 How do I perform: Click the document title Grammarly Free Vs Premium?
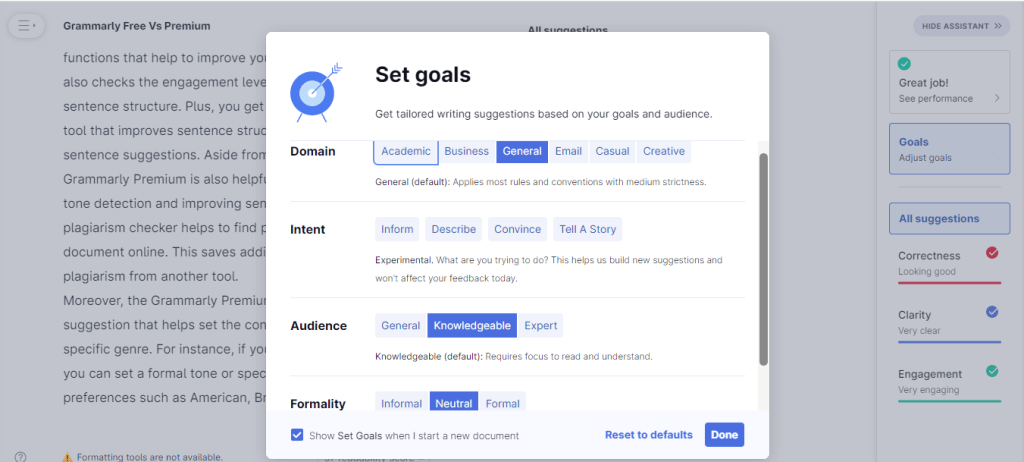pos(136,26)
